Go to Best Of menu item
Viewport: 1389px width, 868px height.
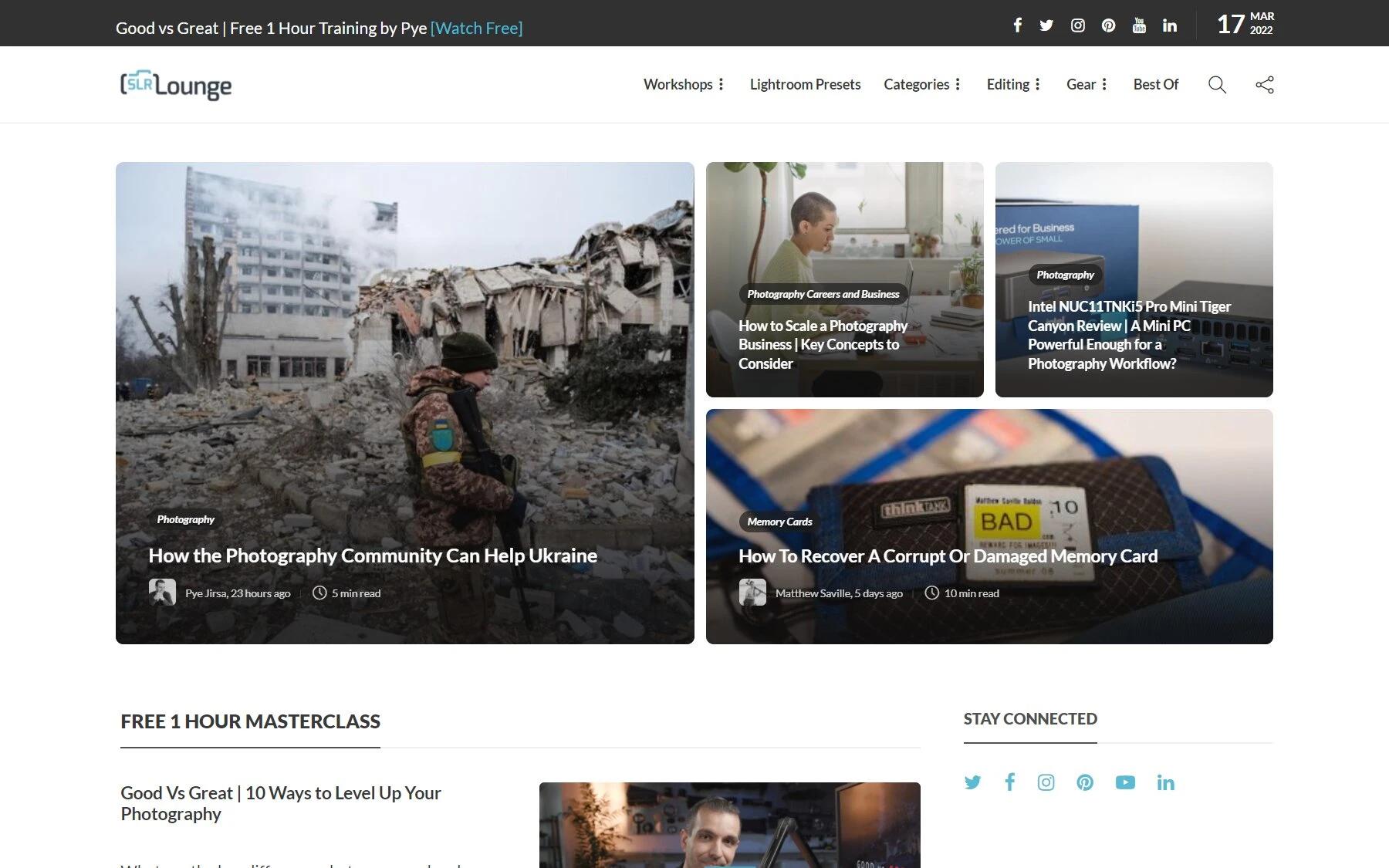coord(1155,85)
